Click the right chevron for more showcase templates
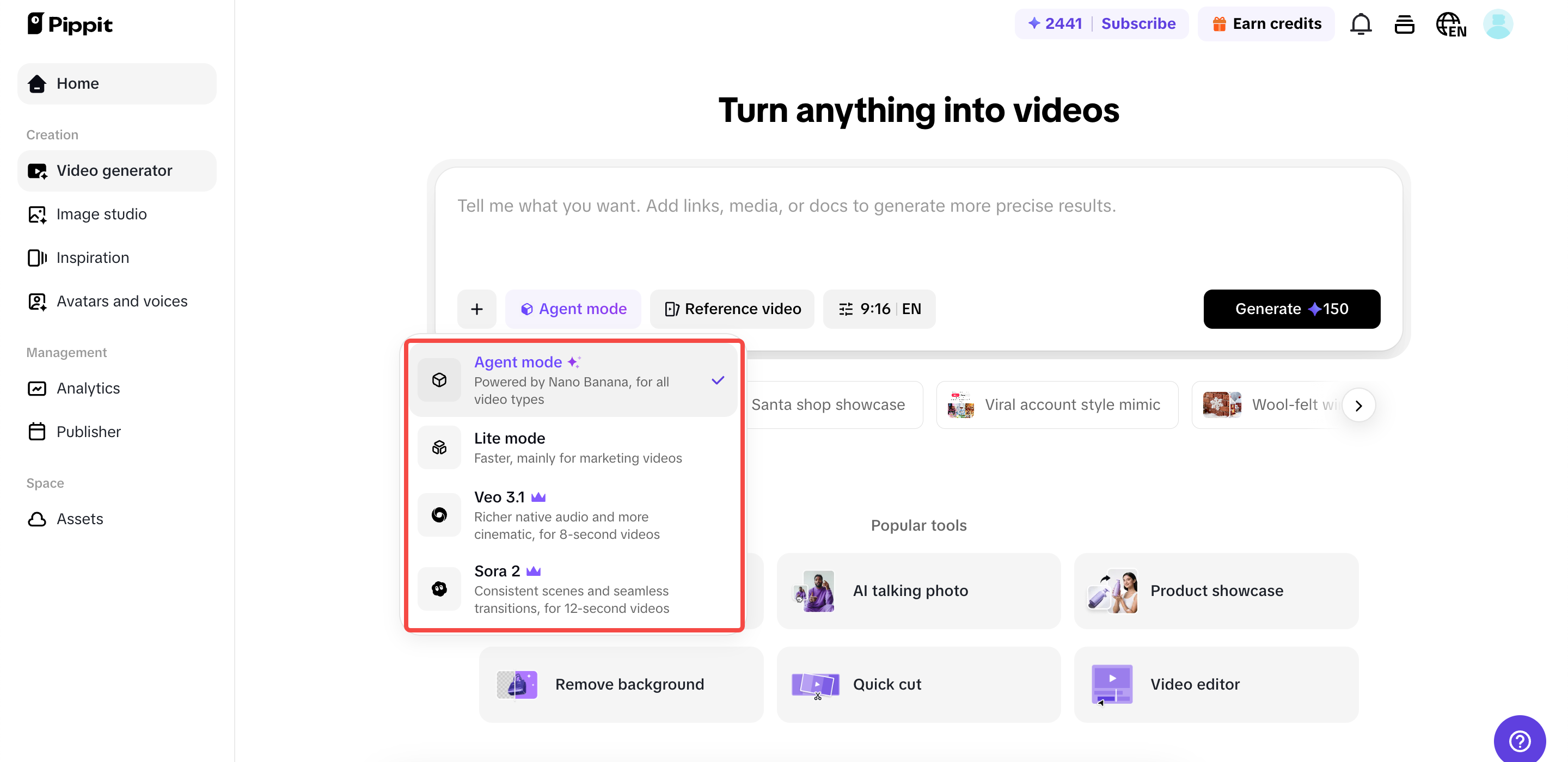This screenshot has height=762, width=1568. (1359, 405)
